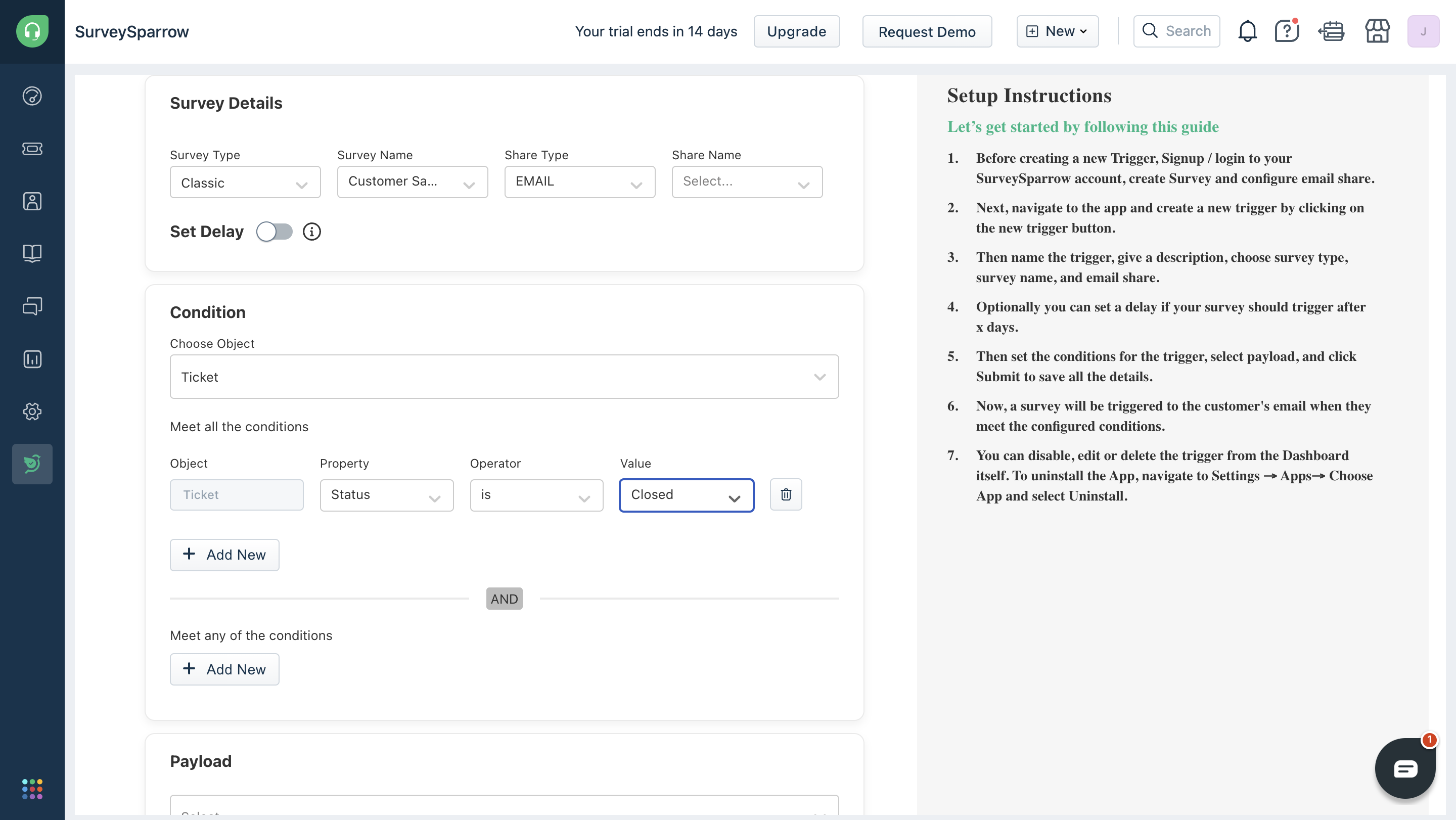Open the marketplace store icon
This screenshot has width=1456, height=820.
(x=1377, y=32)
